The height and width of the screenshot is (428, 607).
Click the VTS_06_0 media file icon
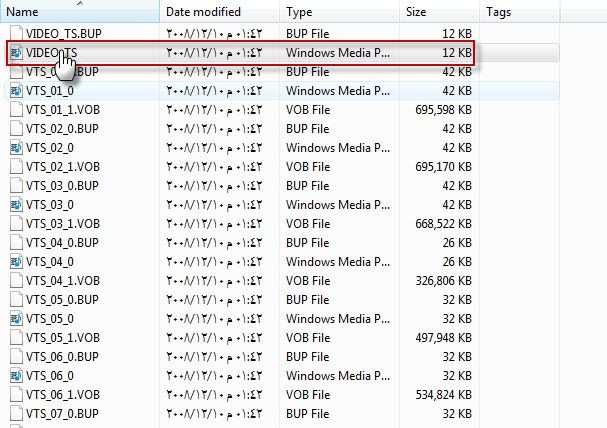(16, 375)
